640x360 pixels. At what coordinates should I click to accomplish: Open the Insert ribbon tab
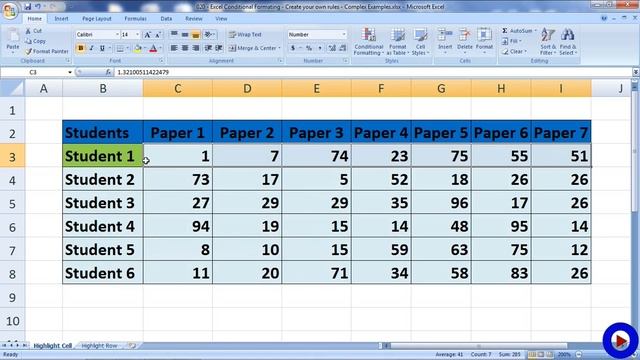click(x=62, y=19)
